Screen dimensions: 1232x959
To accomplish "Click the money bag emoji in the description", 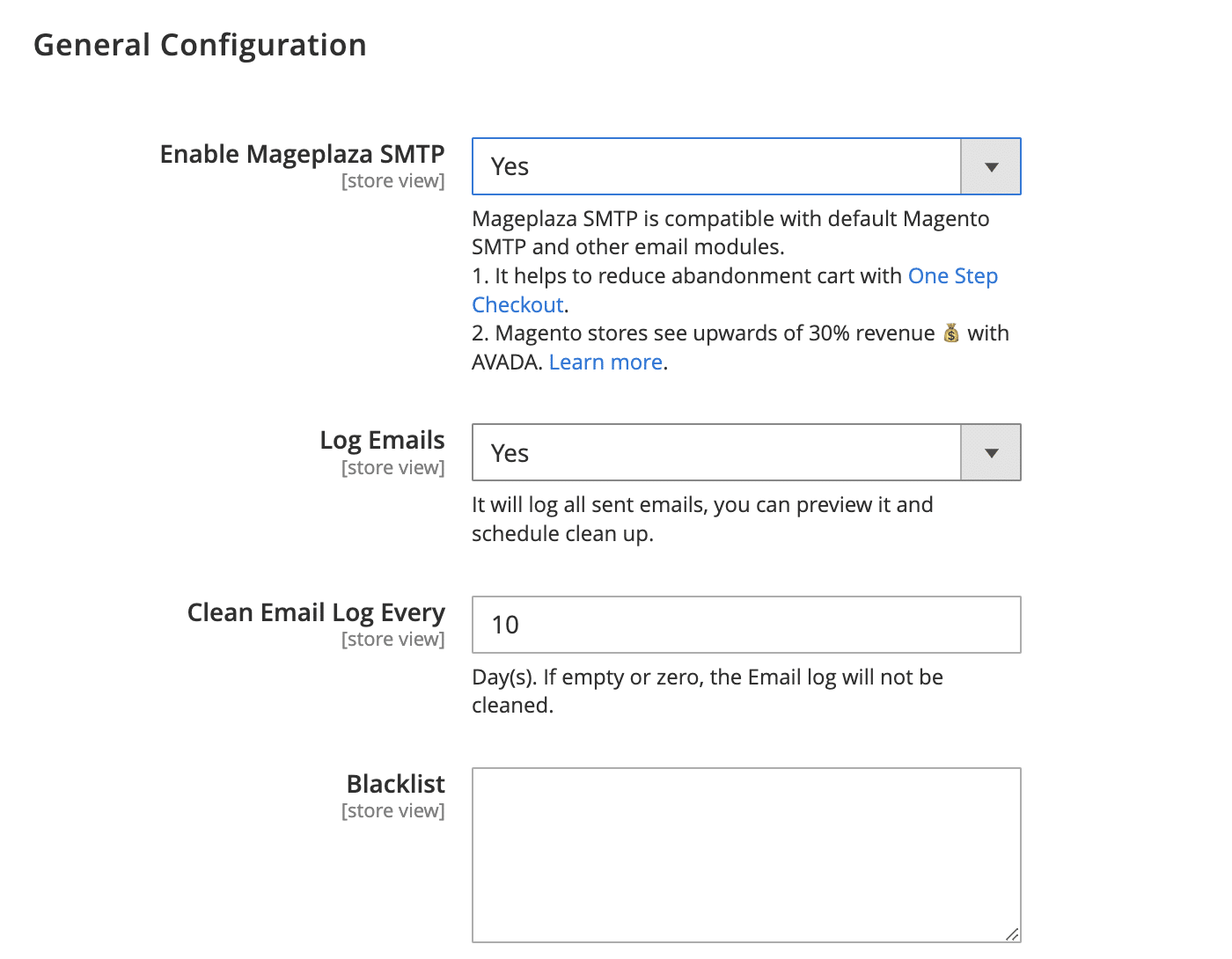I will coord(950,333).
